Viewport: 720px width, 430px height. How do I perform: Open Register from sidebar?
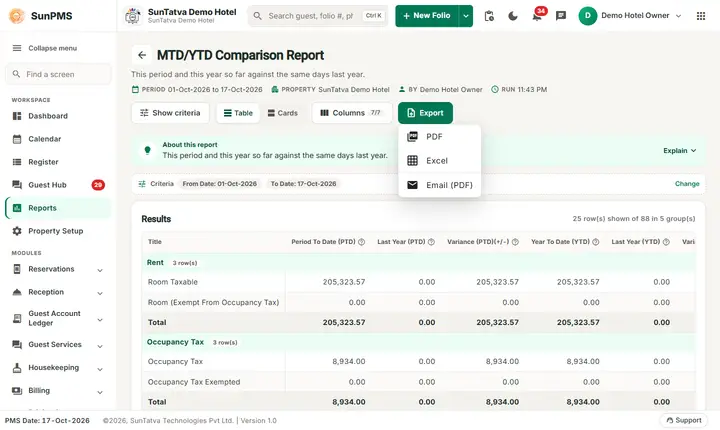[x=58, y=162]
